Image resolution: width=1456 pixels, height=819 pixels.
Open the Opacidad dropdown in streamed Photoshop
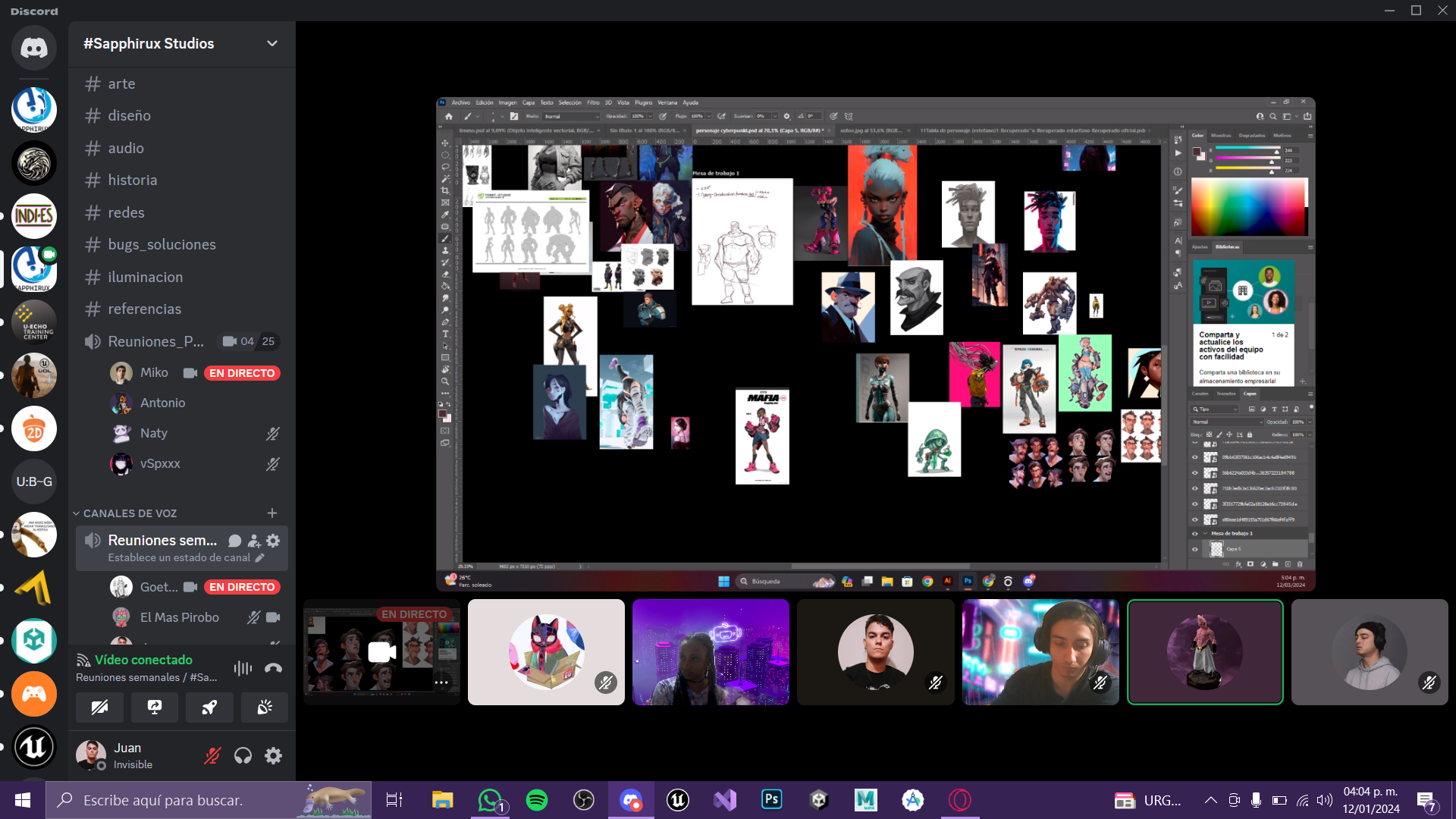[1309, 422]
